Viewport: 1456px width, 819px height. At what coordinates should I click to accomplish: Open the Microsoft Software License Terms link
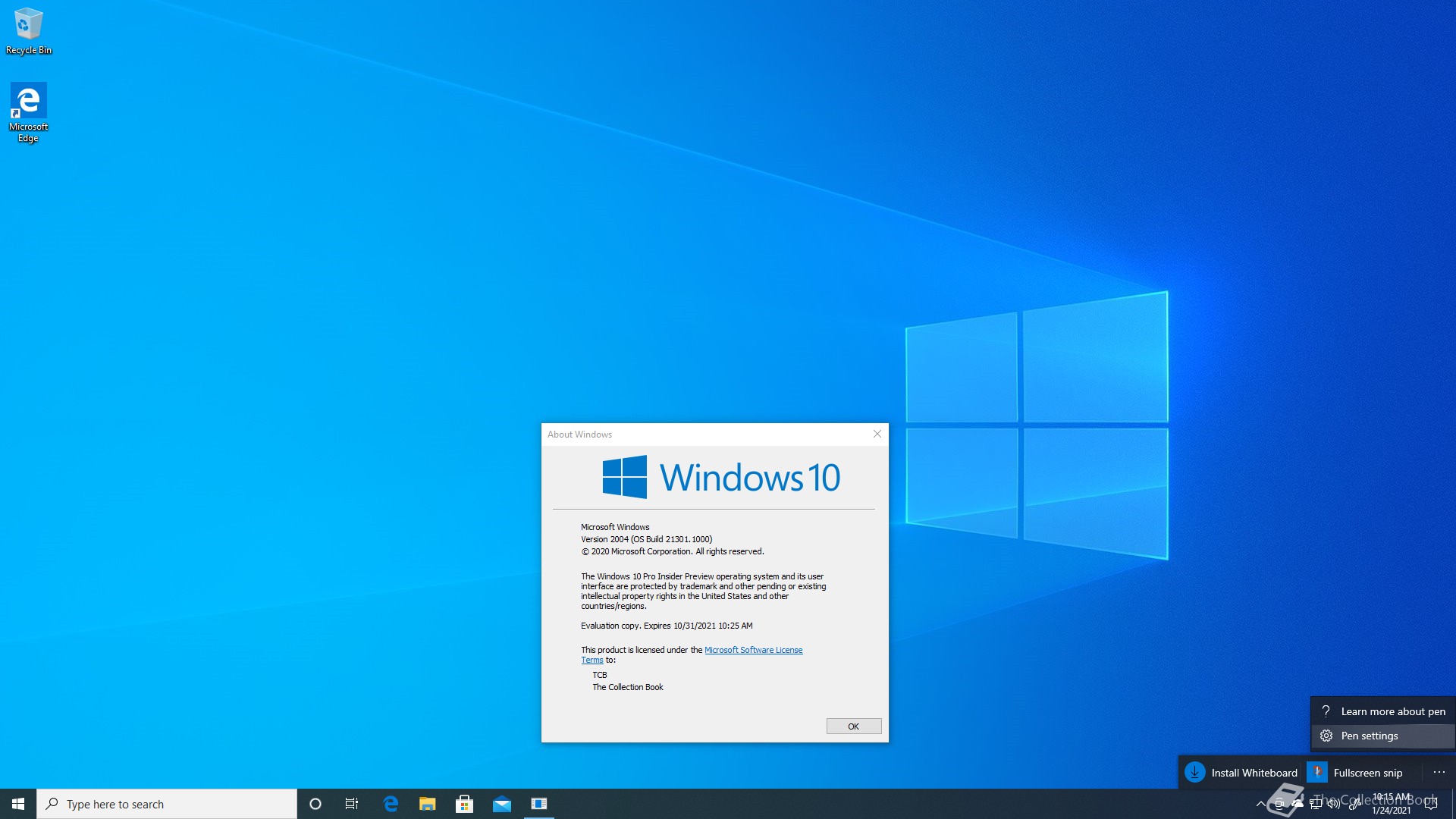(x=753, y=650)
